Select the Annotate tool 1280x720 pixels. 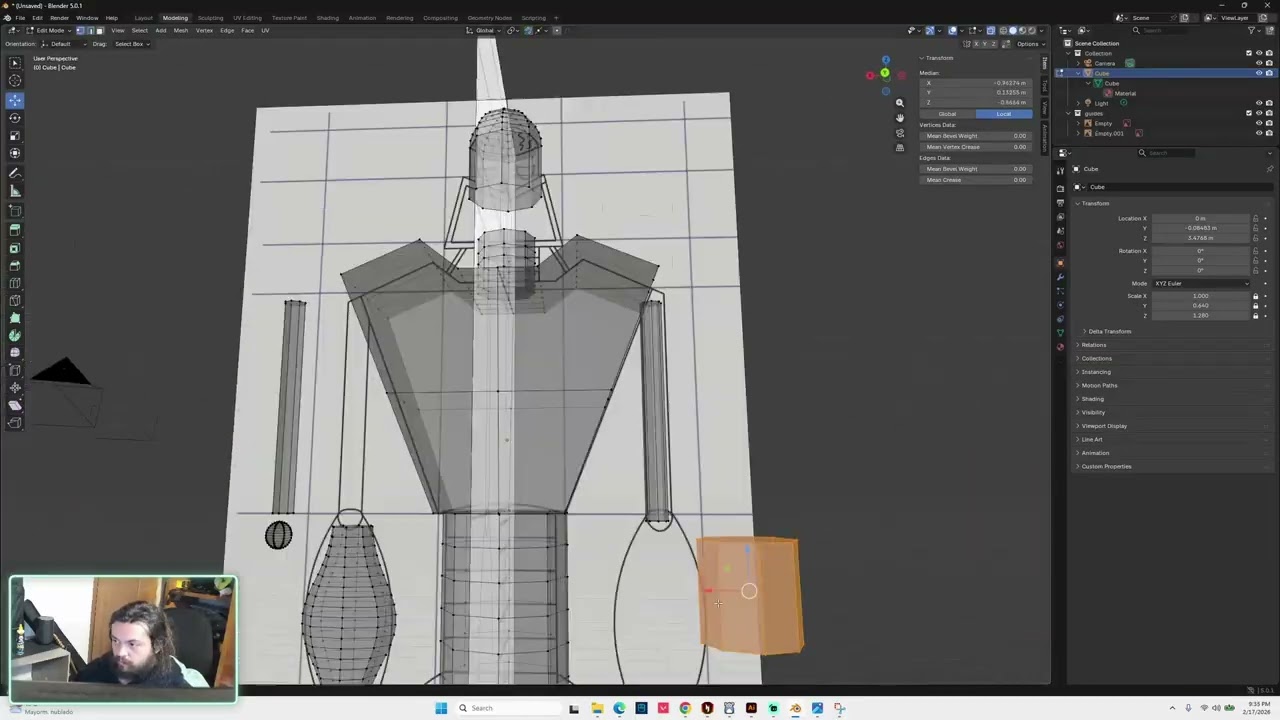15,174
